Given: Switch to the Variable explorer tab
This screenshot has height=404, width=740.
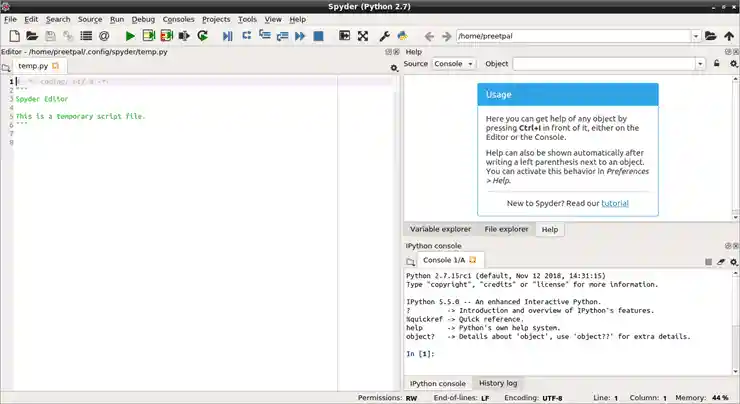Looking at the screenshot, I should click(x=440, y=229).
